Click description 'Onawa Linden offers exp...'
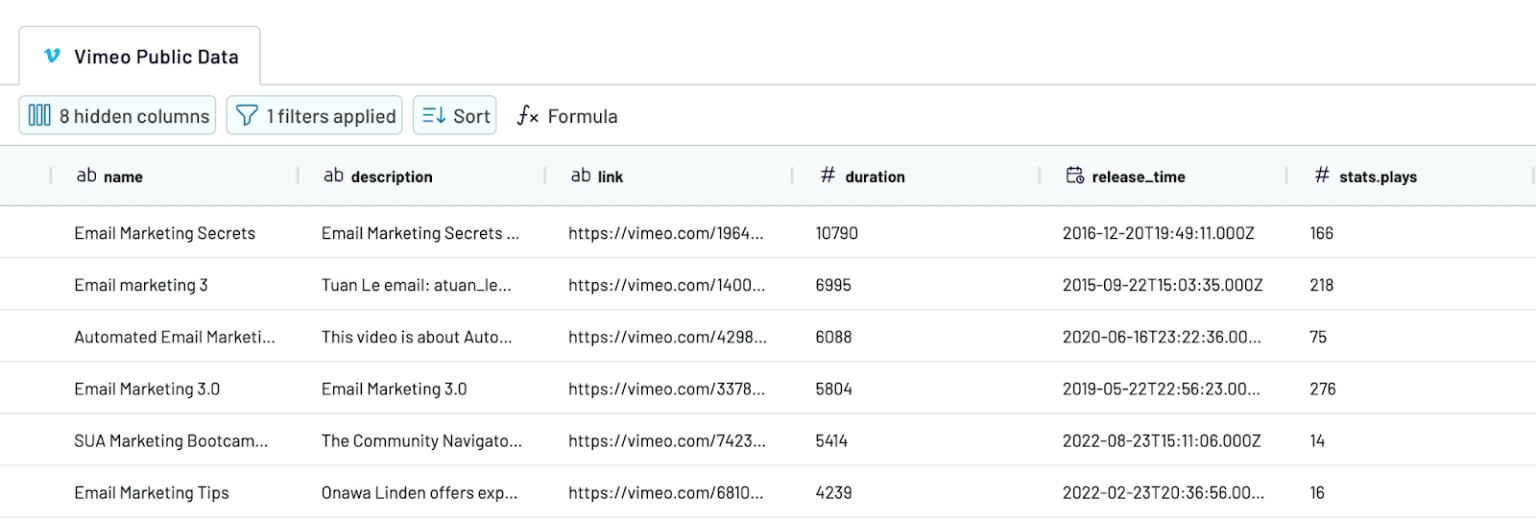Image resolution: width=1536 pixels, height=519 pixels. [x=420, y=493]
